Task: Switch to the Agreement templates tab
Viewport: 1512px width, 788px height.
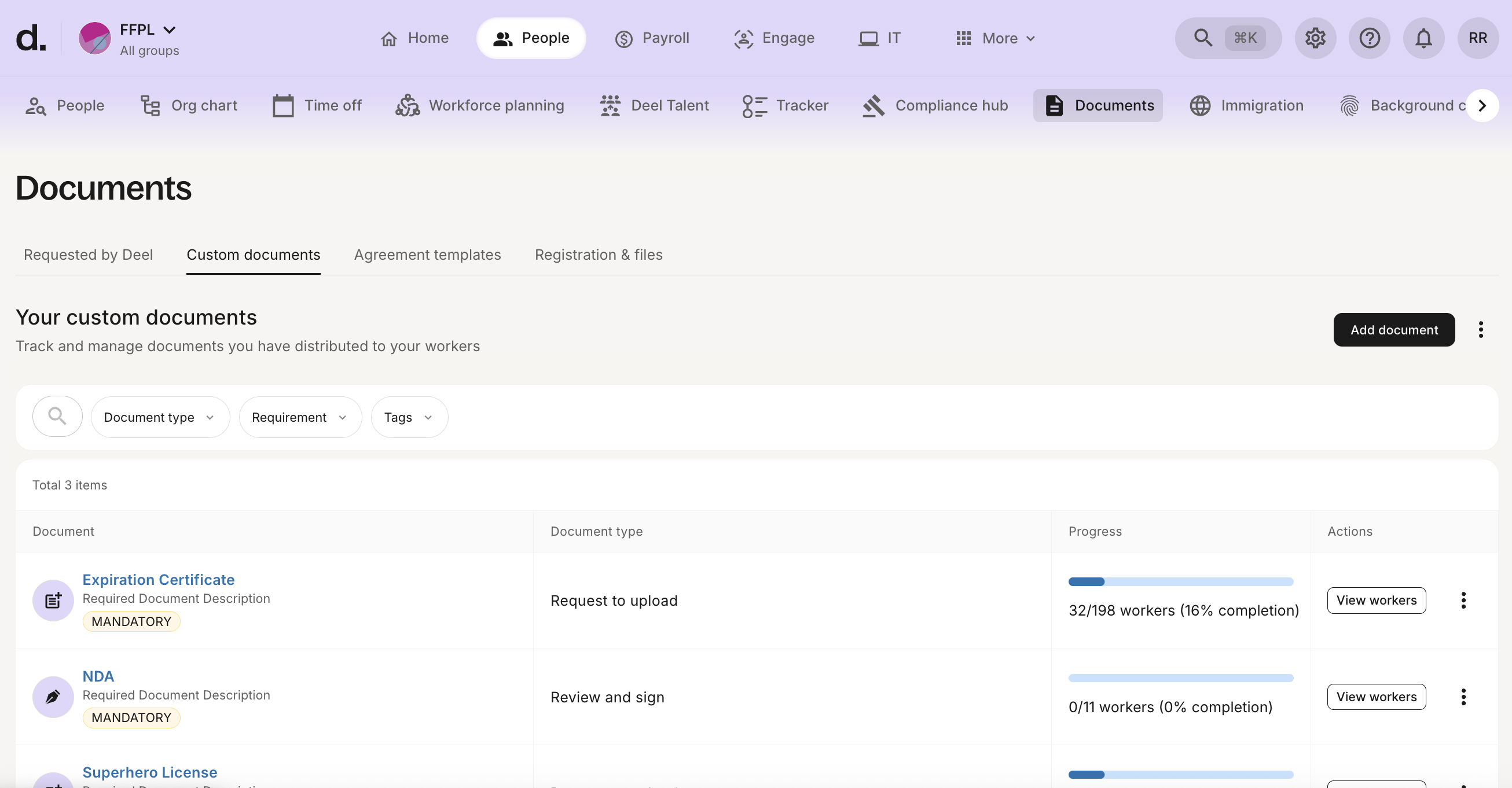Action: [x=427, y=255]
